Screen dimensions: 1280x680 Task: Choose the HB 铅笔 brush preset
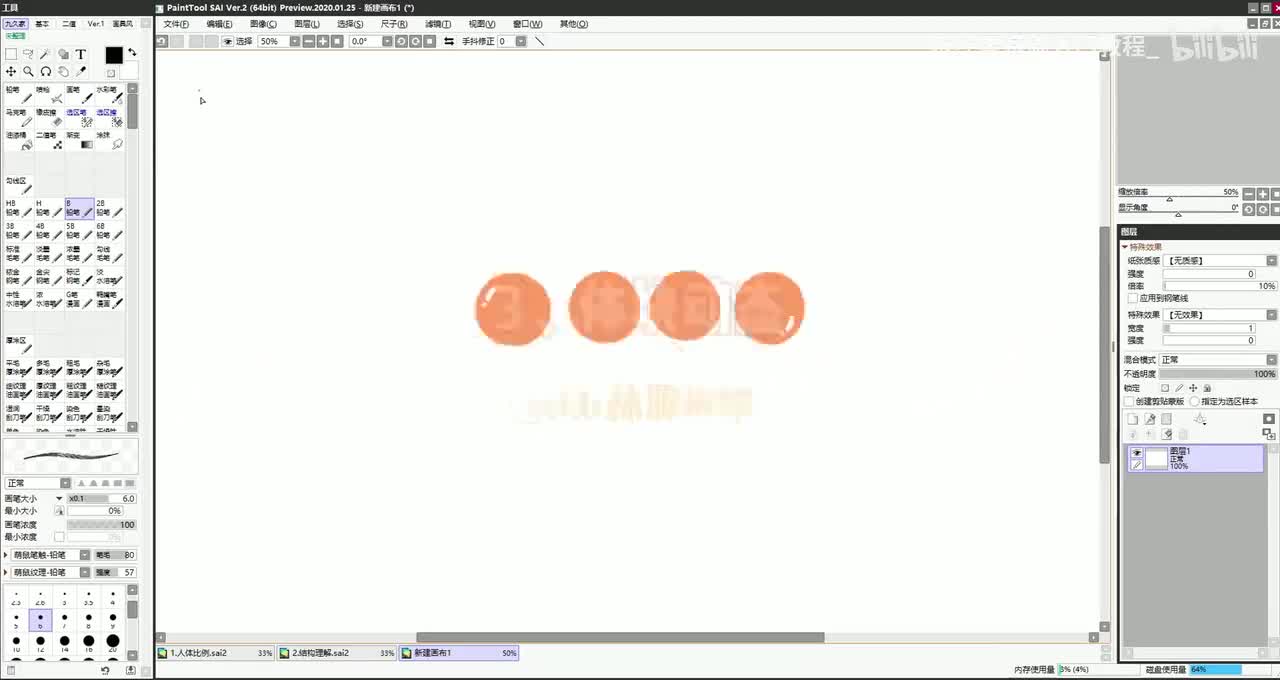19,208
